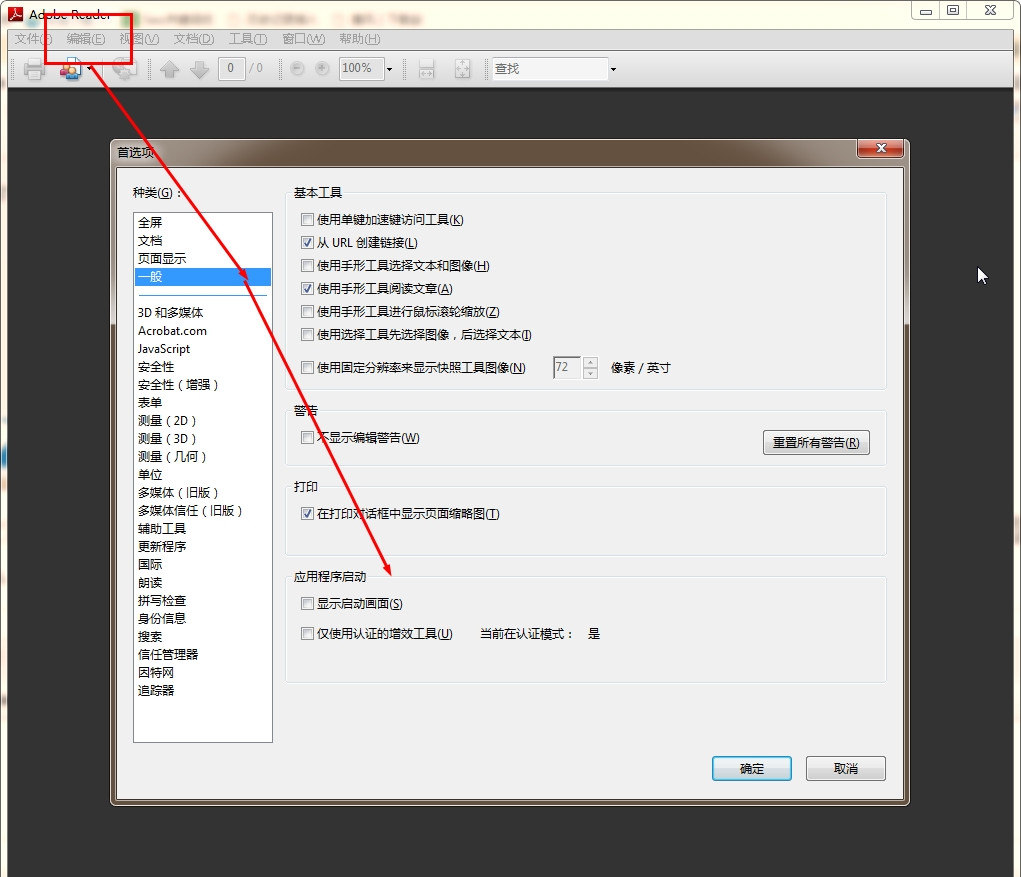The height and width of the screenshot is (877, 1021).
Task: Select 身份信息 category
Action: 203,619
